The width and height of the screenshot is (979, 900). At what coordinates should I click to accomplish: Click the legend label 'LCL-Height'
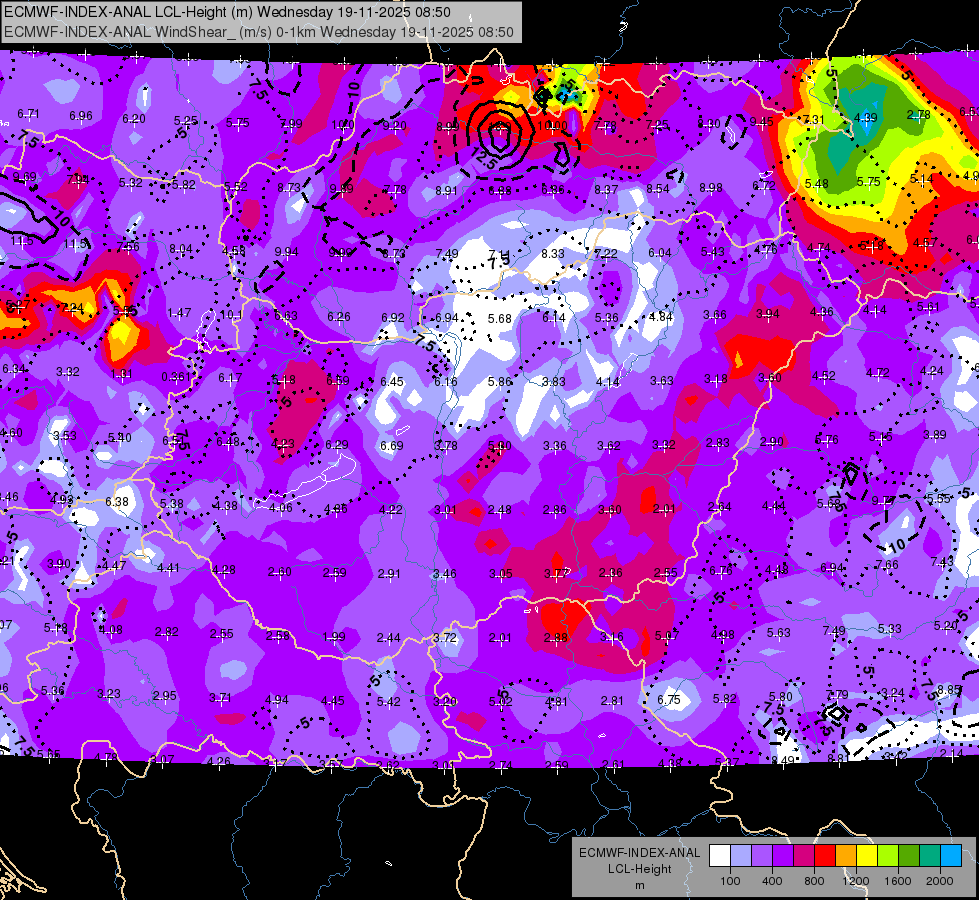pos(640,869)
